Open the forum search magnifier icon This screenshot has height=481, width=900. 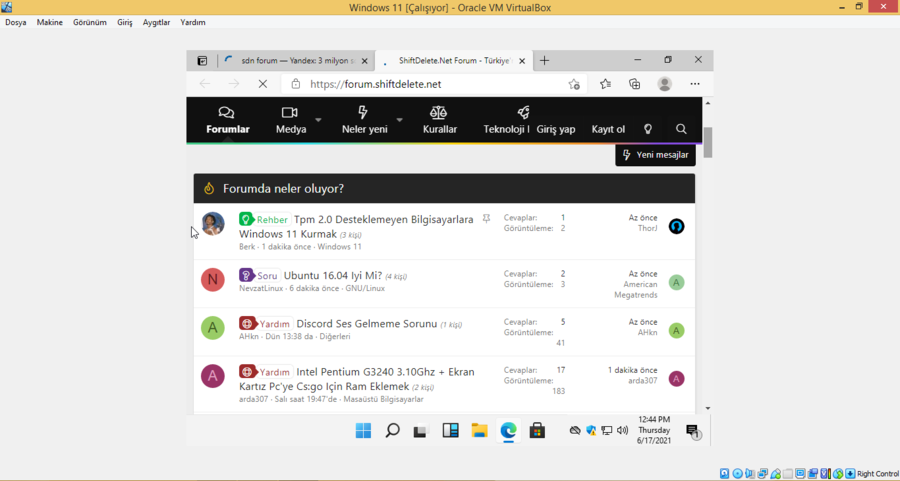pyautogui.click(x=681, y=129)
